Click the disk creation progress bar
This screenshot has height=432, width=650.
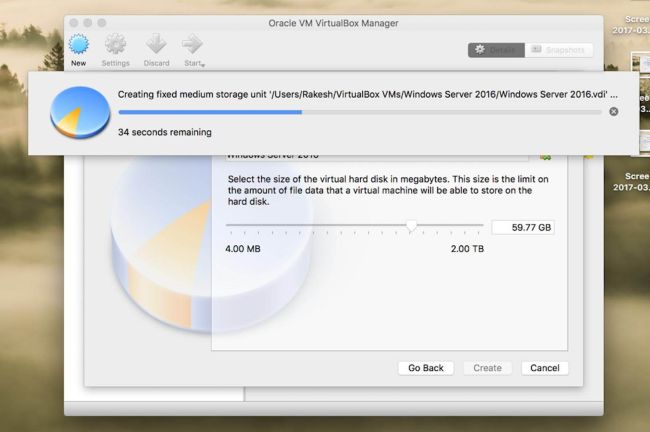tap(360, 112)
